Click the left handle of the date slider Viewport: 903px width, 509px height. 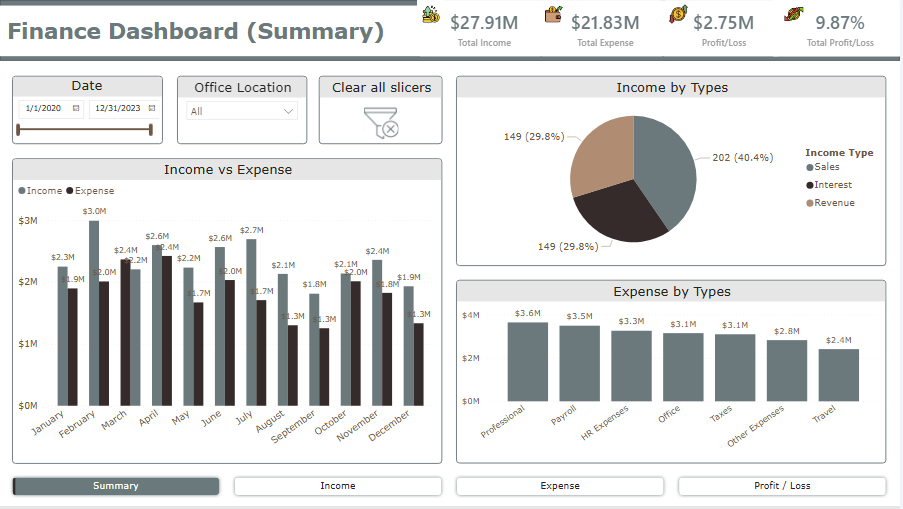click(x=19, y=129)
